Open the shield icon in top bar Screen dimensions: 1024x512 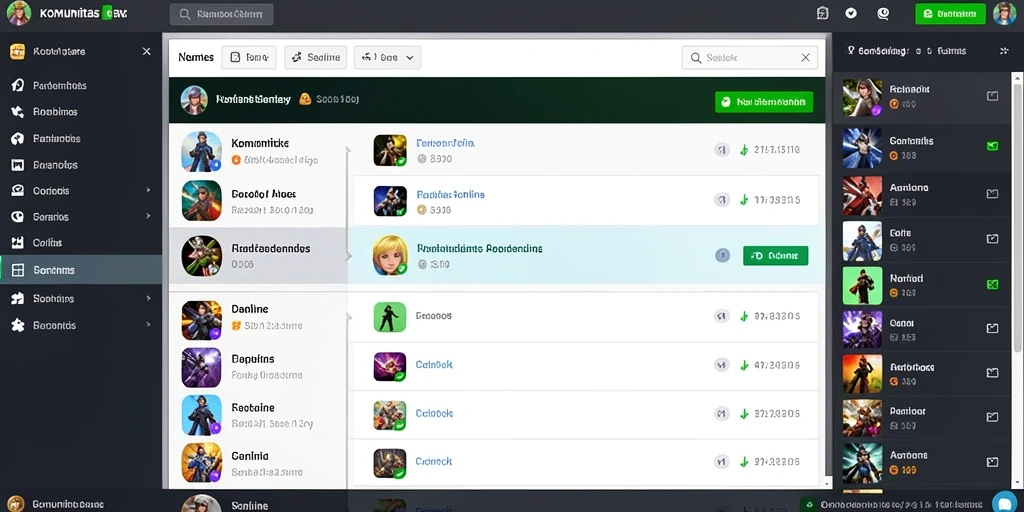pos(823,13)
